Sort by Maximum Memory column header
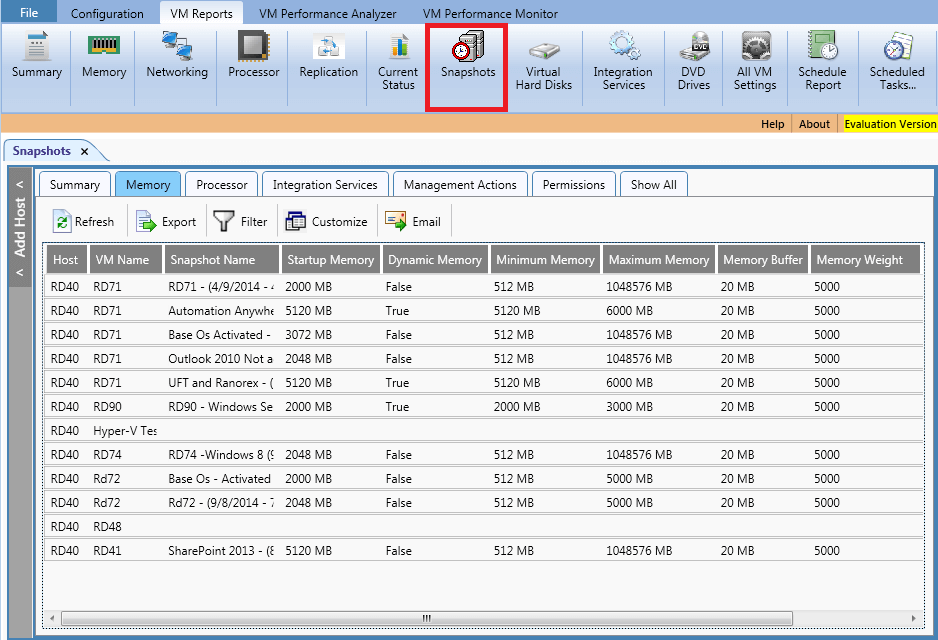Screen dimensions: 938x640 659,260
